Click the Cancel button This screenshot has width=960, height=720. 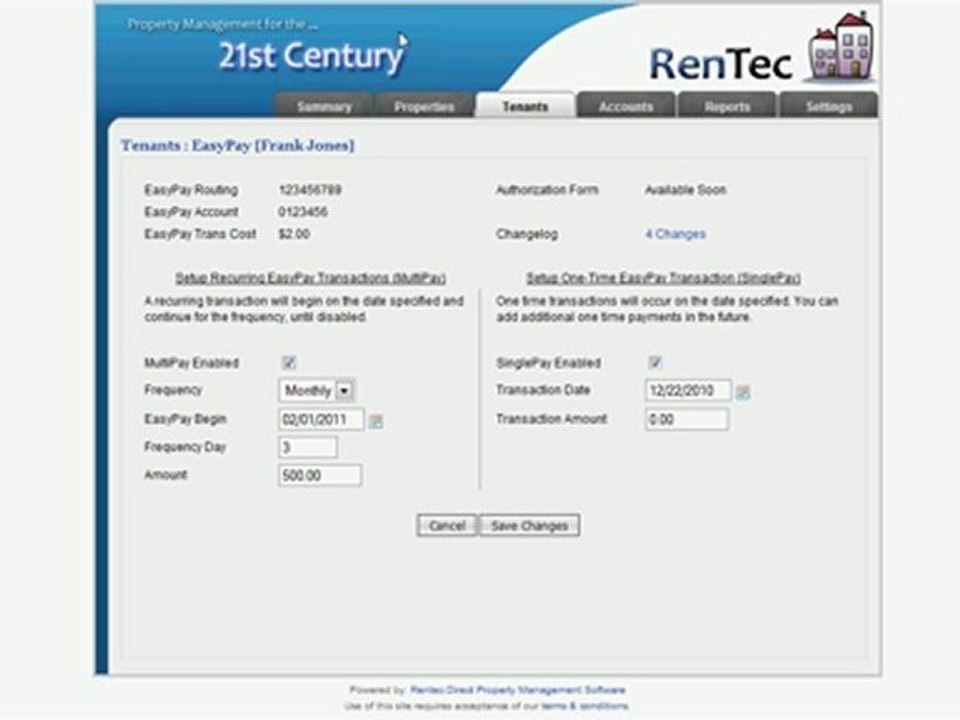[x=447, y=526]
